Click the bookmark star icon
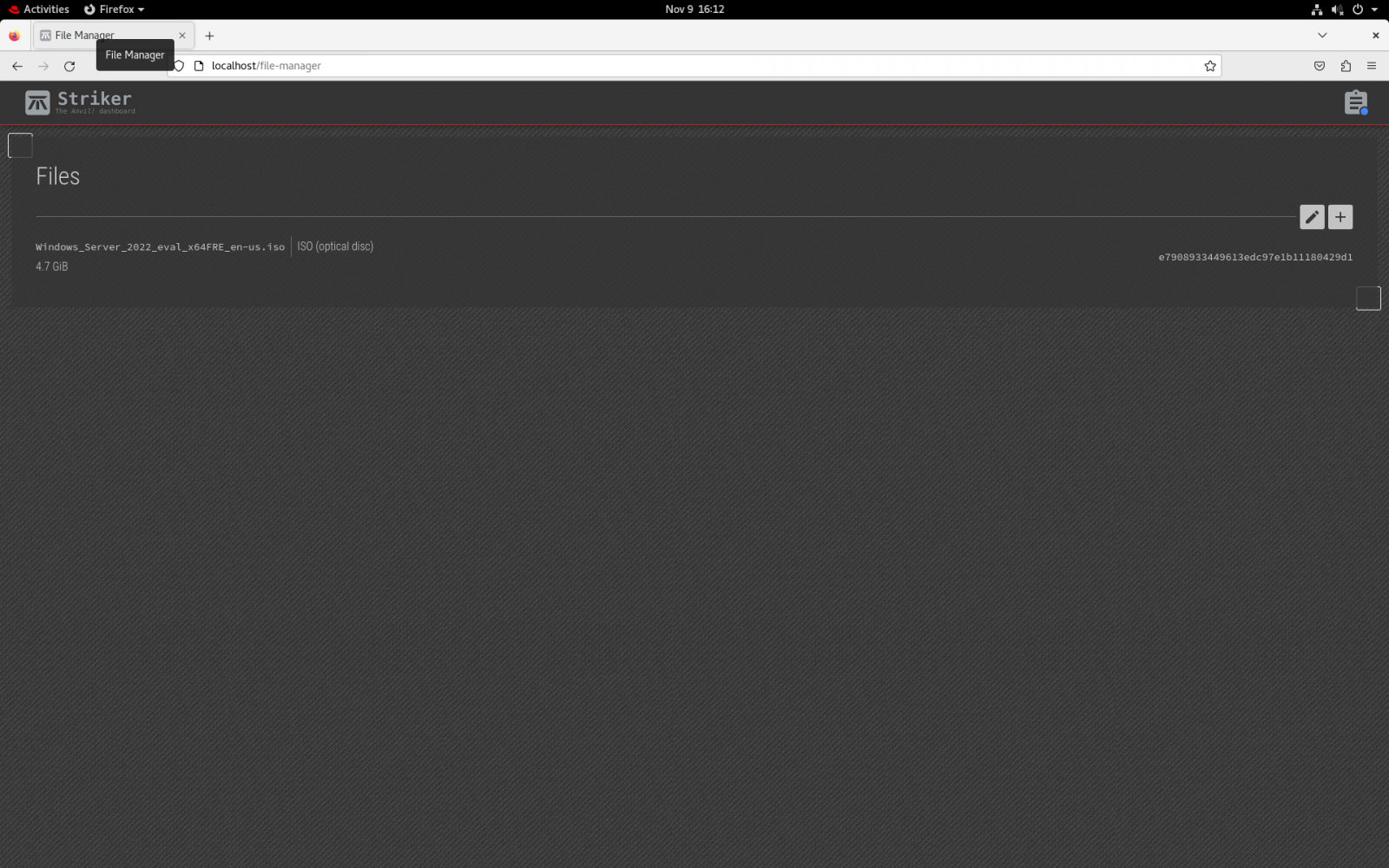Screen dimensions: 1389x868 coord(1210,66)
